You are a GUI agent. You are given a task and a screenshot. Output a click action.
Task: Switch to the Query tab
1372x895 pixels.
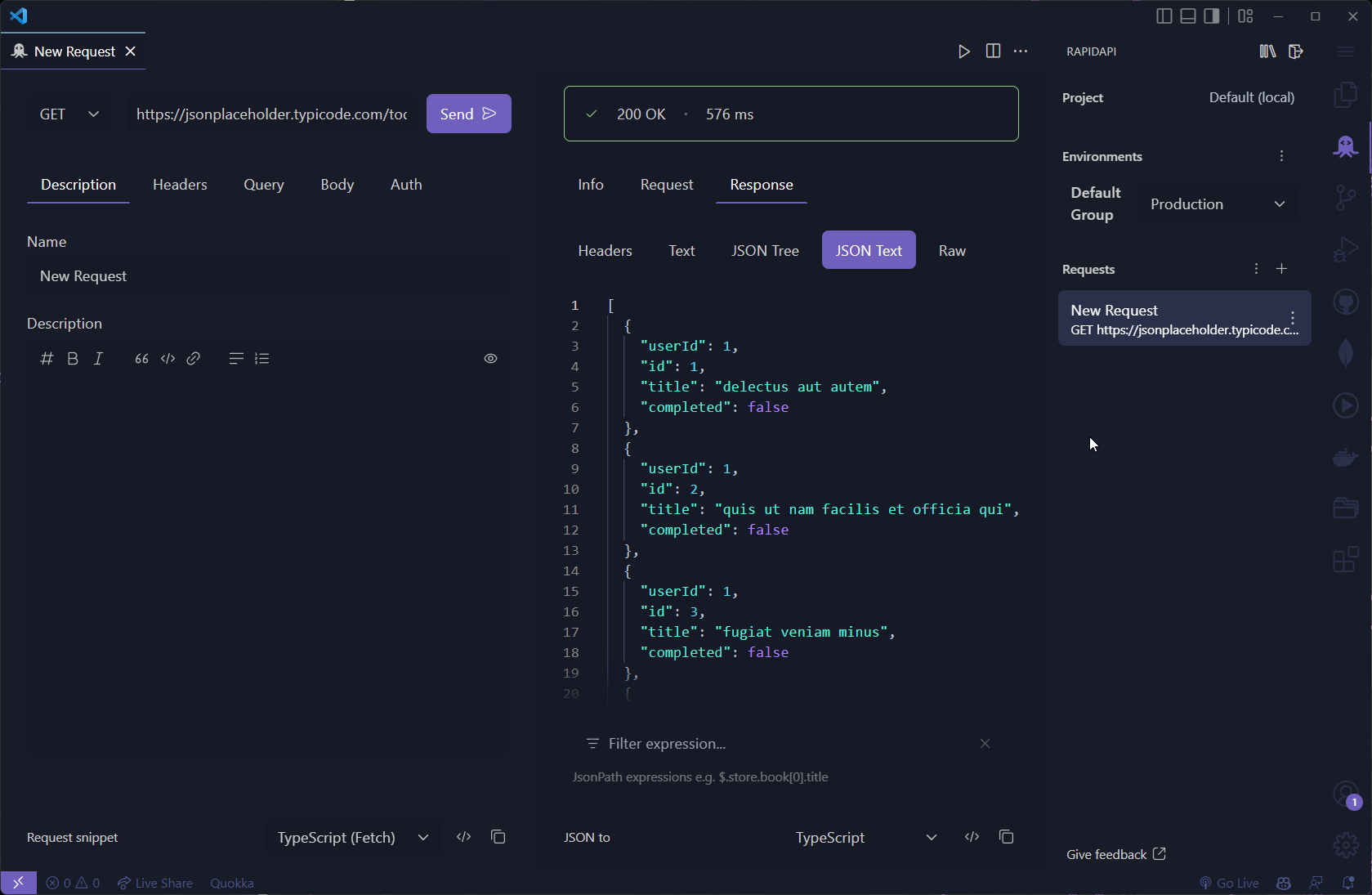[x=264, y=185]
